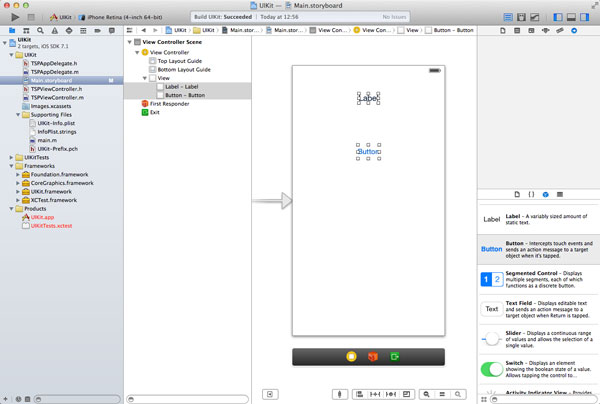The width and height of the screenshot is (600, 404).
Task: Open the Code Snippet library
Action: [x=531, y=194]
